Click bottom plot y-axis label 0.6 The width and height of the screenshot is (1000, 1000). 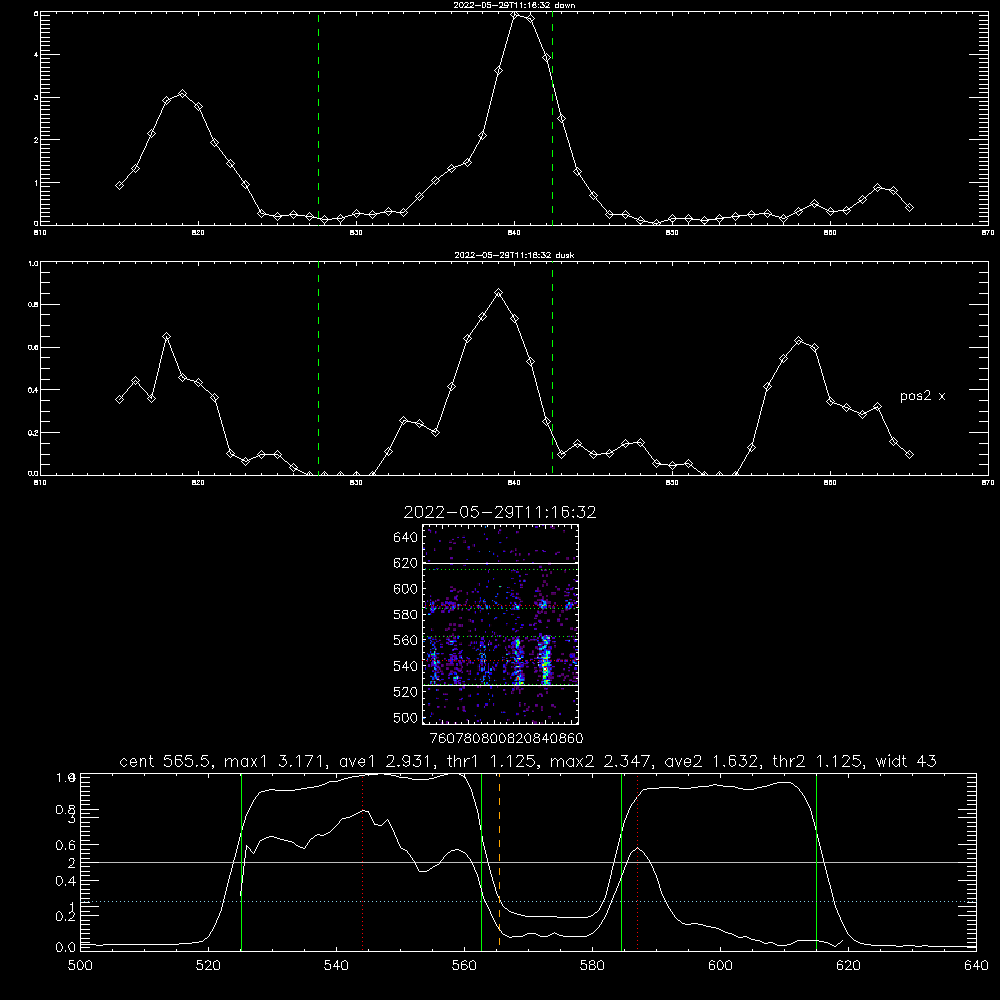coord(66,845)
